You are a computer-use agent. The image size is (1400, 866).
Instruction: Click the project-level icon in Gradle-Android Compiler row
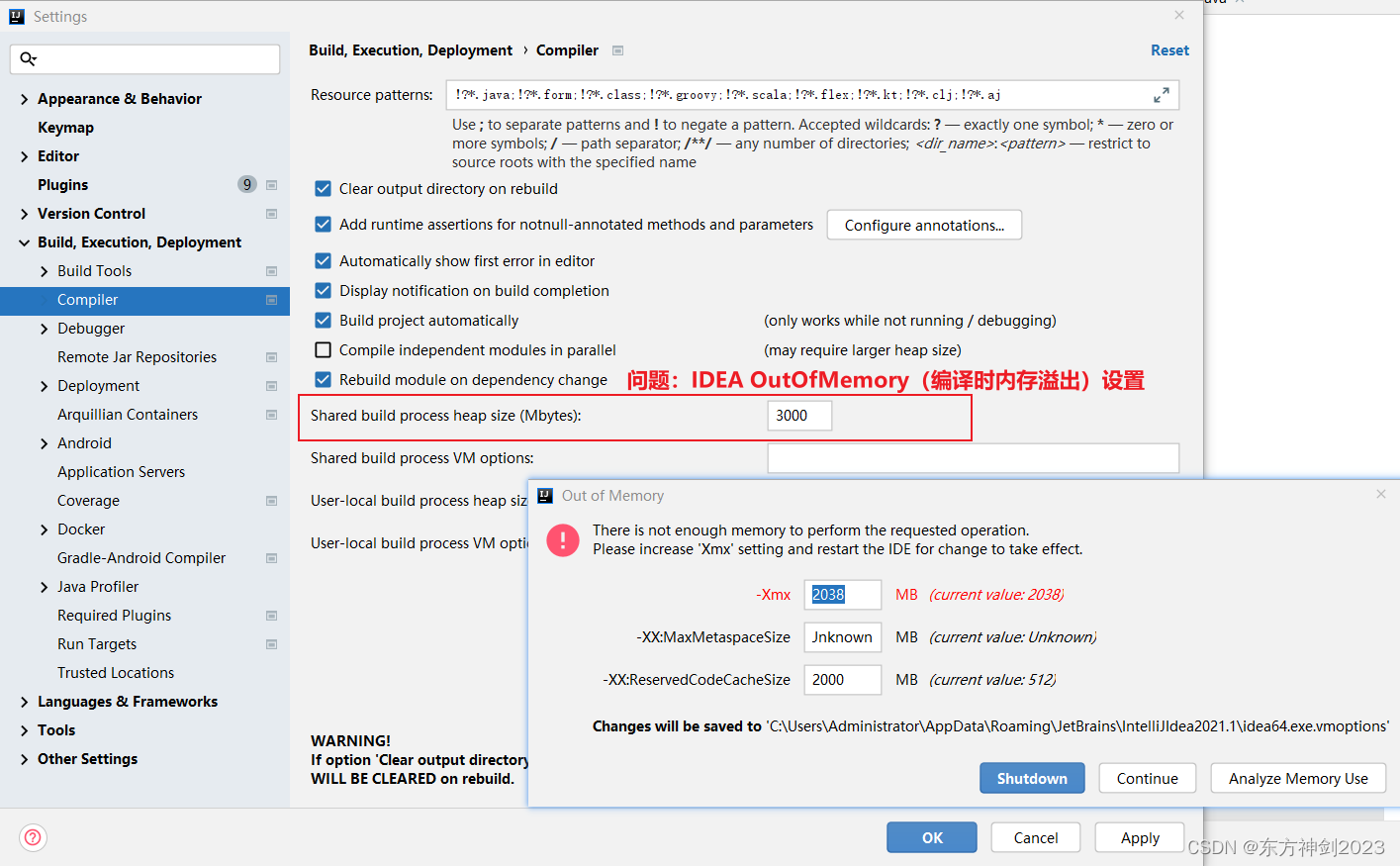[x=271, y=558]
